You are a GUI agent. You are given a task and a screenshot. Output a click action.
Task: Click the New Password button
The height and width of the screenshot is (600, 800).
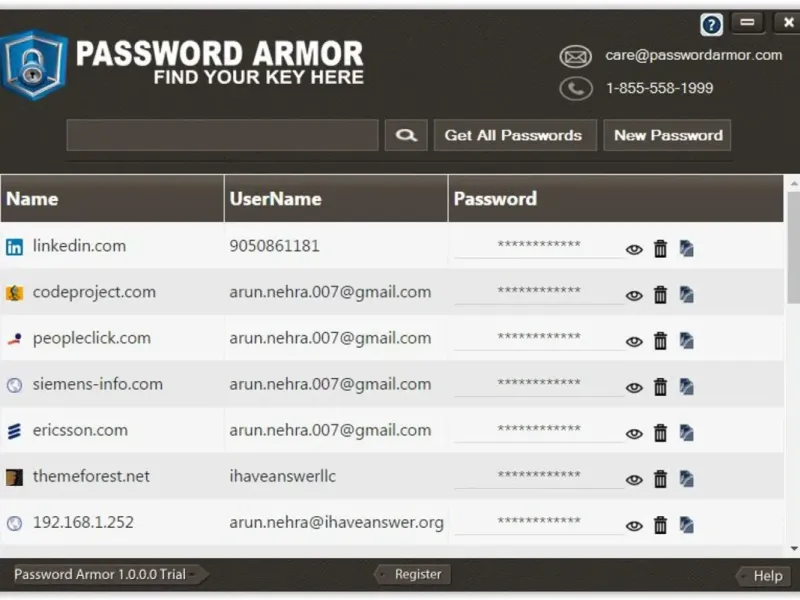click(x=667, y=136)
